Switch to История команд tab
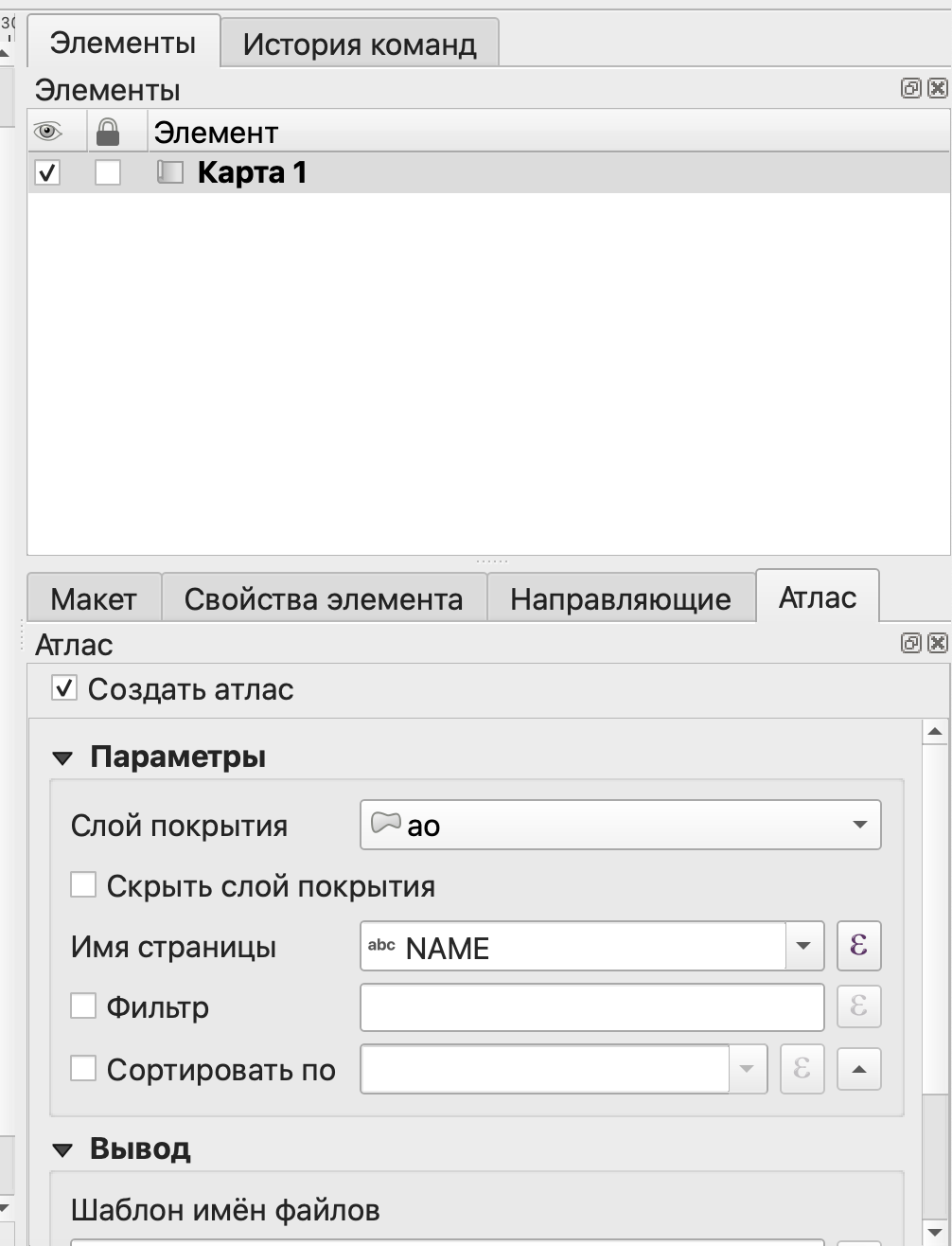The width and height of the screenshot is (952, 1246). (x=359, y=44)
